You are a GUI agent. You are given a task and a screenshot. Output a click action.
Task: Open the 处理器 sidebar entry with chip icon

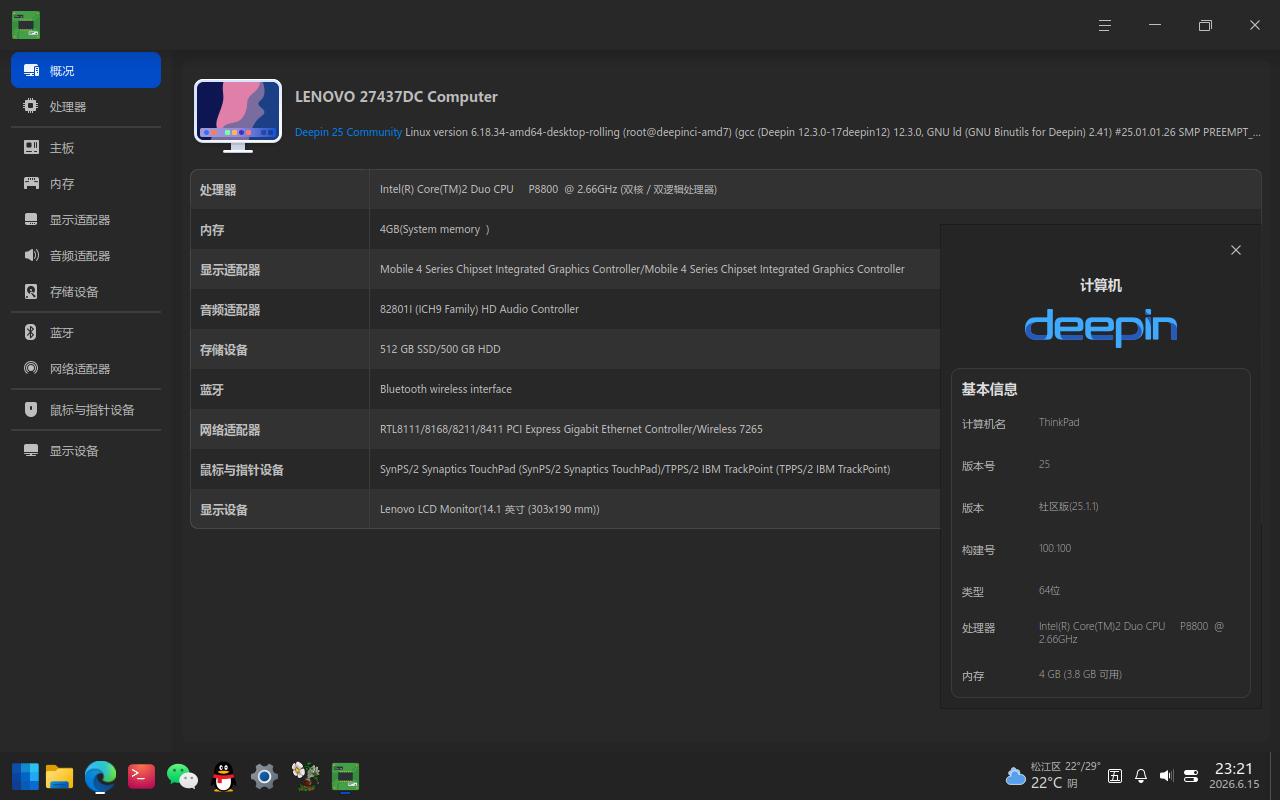pyautogui.click(x=86, y=106)
